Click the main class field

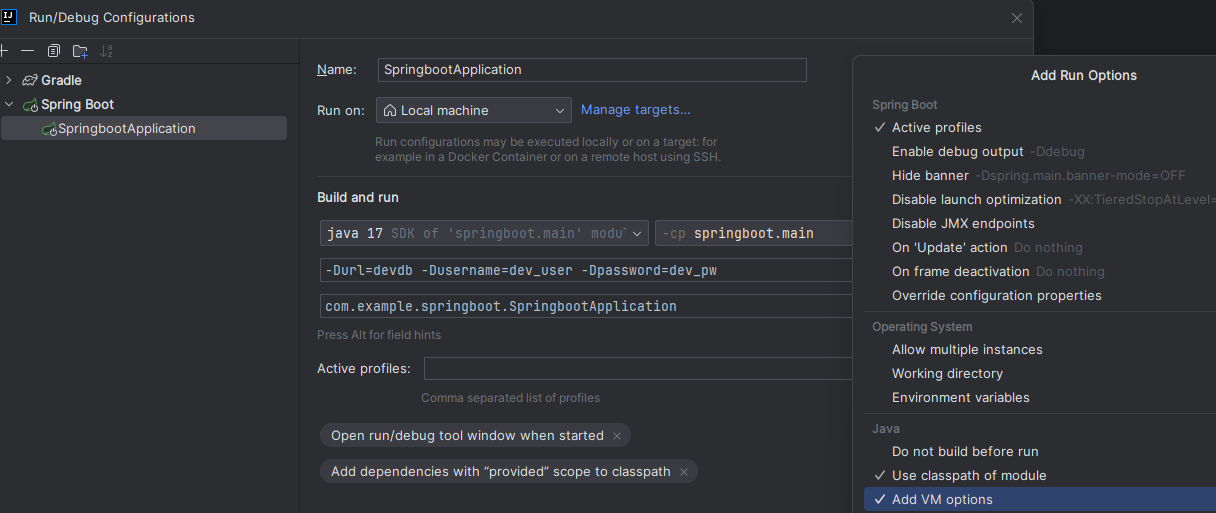tap(587, 306)
